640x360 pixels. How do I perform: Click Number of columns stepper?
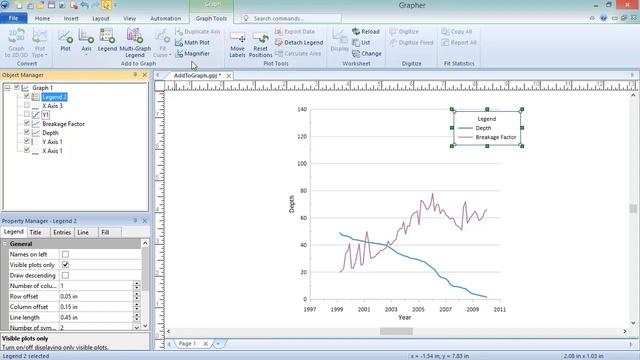pos(137,286)
